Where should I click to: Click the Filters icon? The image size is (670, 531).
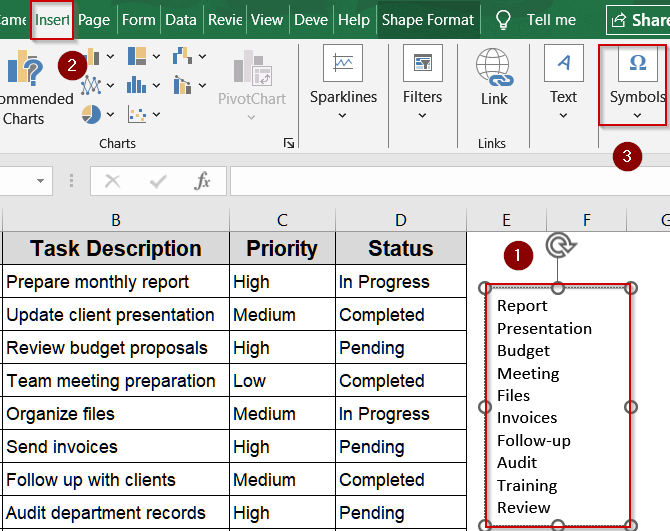pos(423,63)
